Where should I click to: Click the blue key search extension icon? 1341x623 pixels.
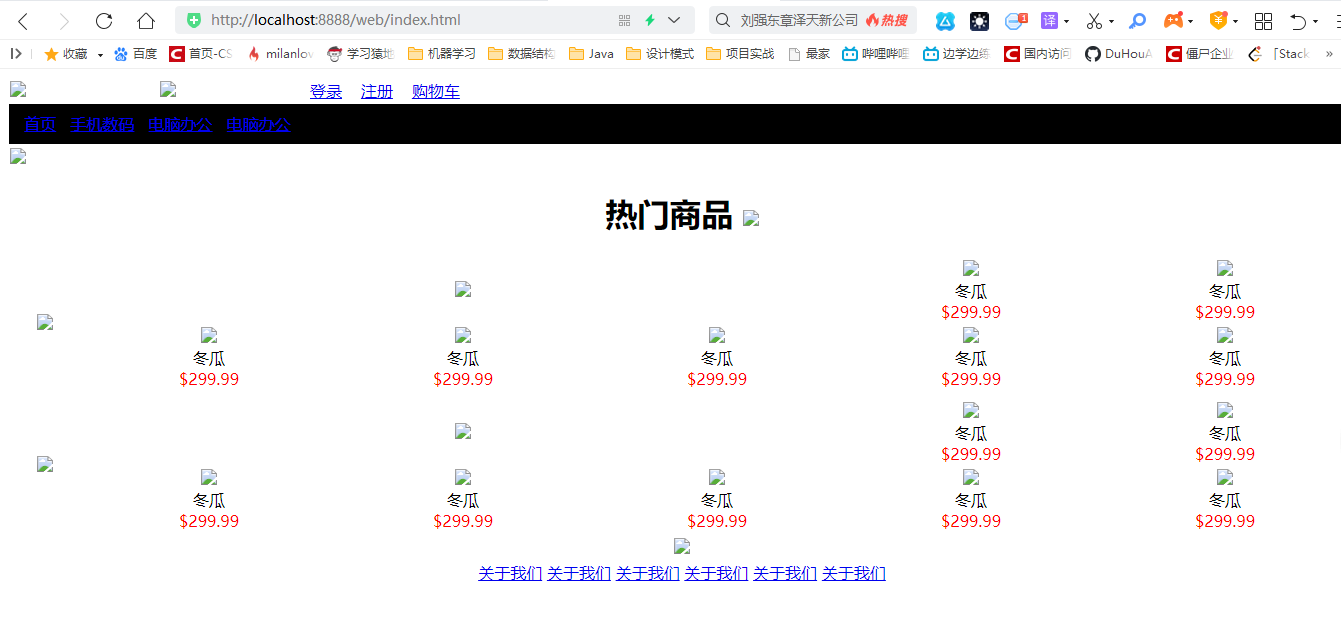1140,20
